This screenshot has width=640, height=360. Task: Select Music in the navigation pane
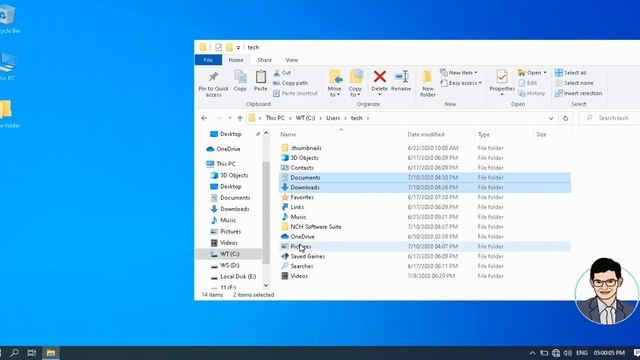point(223,220)
